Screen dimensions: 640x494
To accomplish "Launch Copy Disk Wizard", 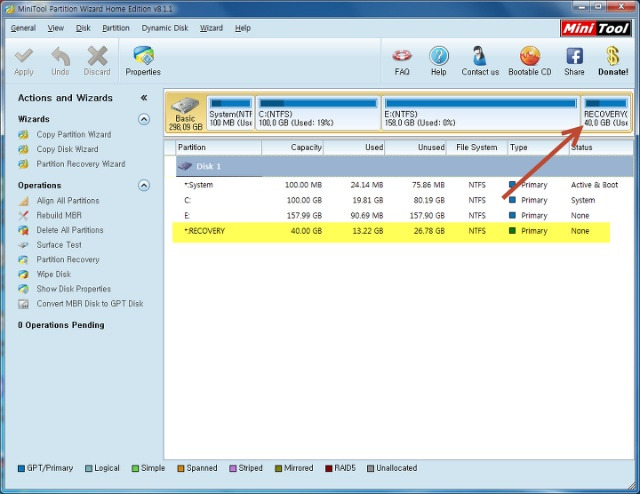I will pos(67,149).
